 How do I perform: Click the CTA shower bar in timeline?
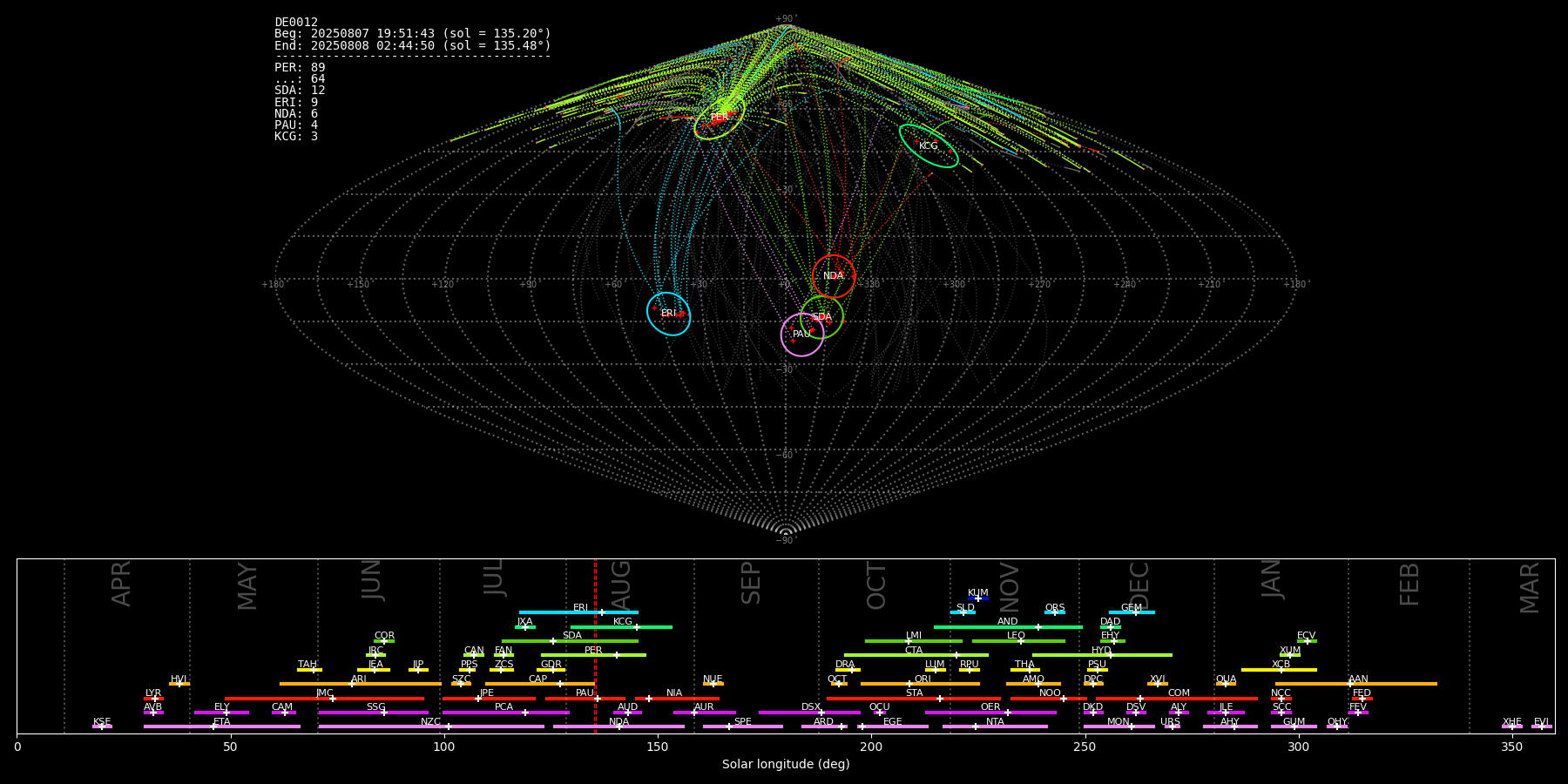pos(916,655)
